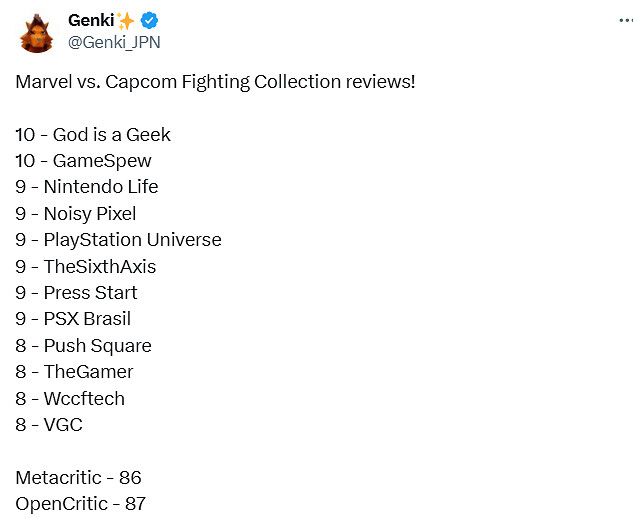Click the Push Square score line
The image size is (633, 529).
point(83,346)
